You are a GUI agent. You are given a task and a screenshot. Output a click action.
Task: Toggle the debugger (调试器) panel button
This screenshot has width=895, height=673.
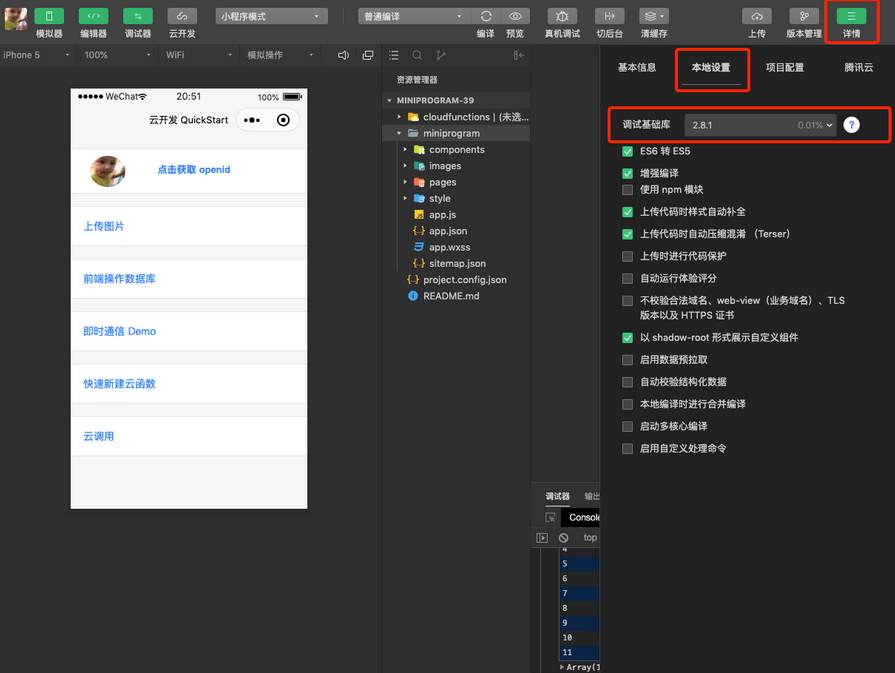coord(138,17)
